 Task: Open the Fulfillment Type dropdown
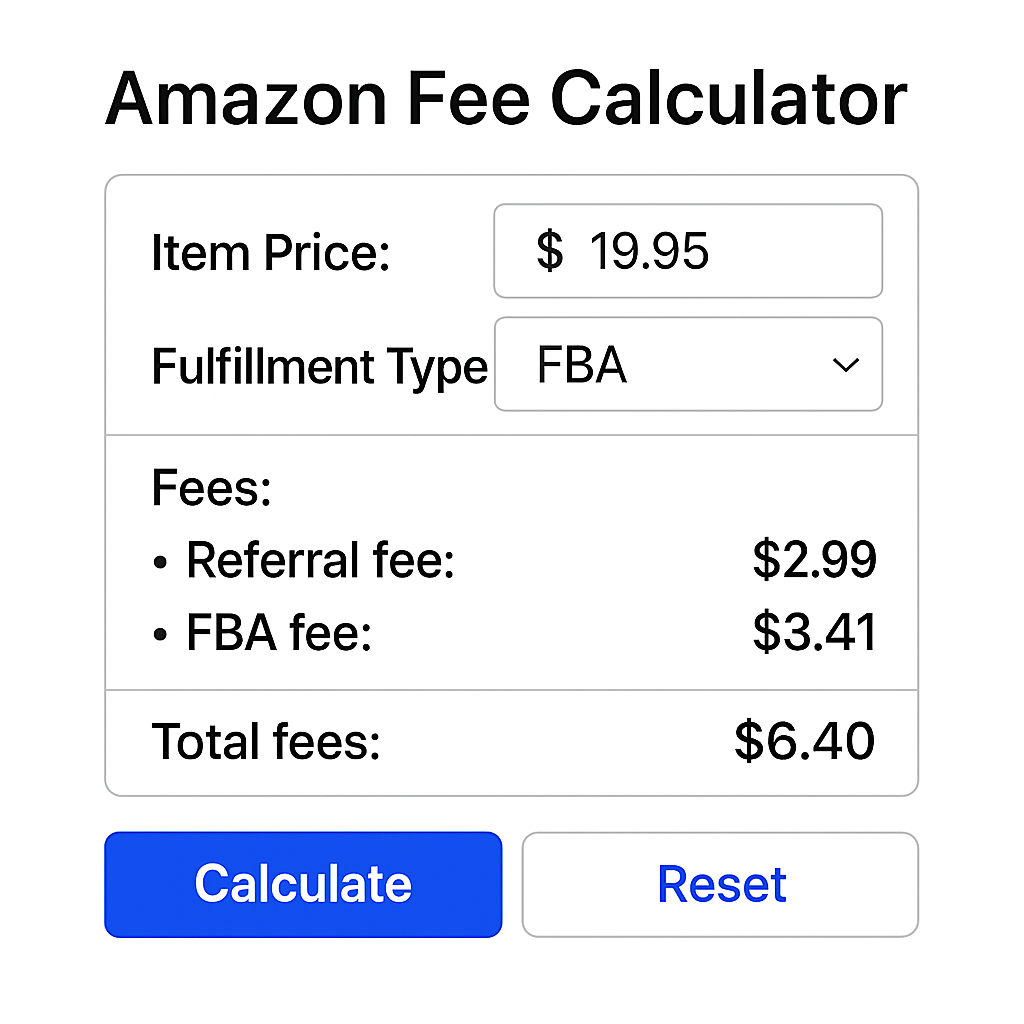coord(688,365)
